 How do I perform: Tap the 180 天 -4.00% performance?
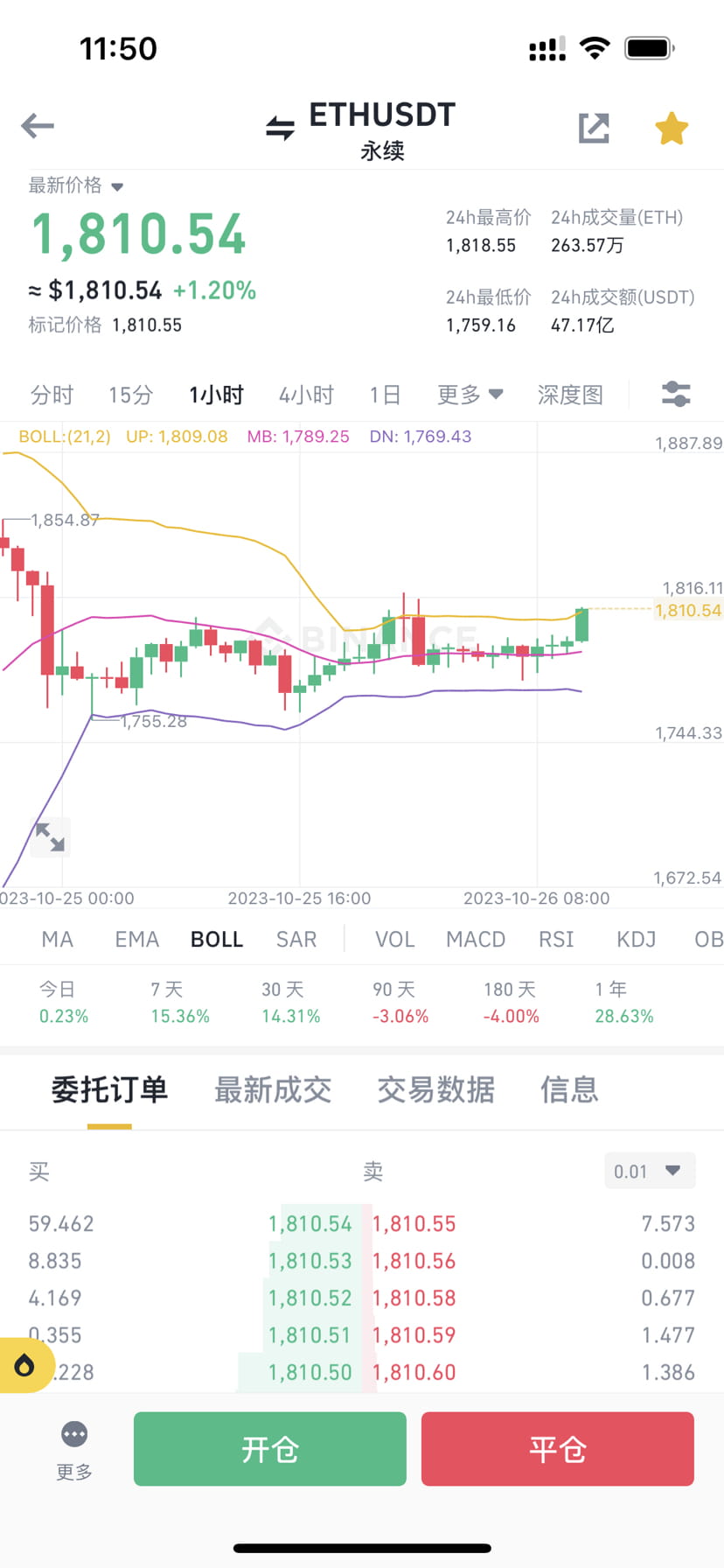click(512, 1003)
